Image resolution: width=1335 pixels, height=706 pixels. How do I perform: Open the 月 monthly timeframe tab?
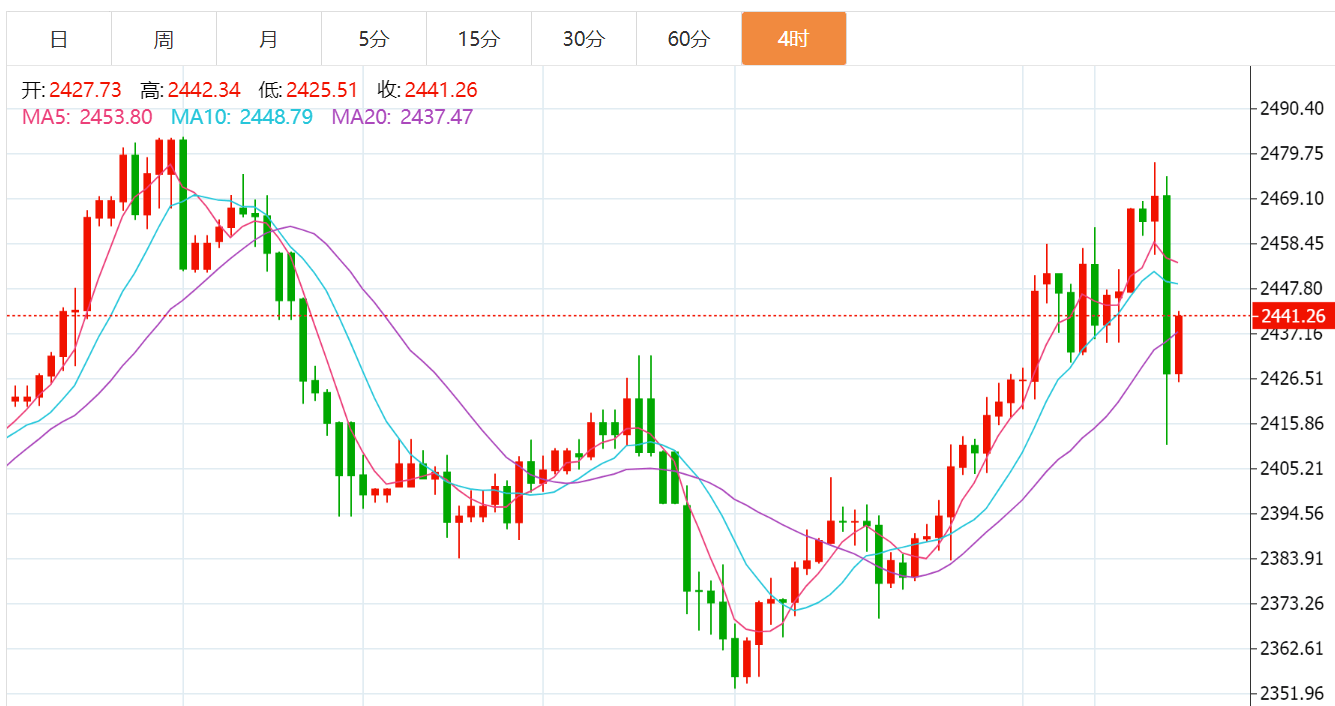tap(269, 39)
